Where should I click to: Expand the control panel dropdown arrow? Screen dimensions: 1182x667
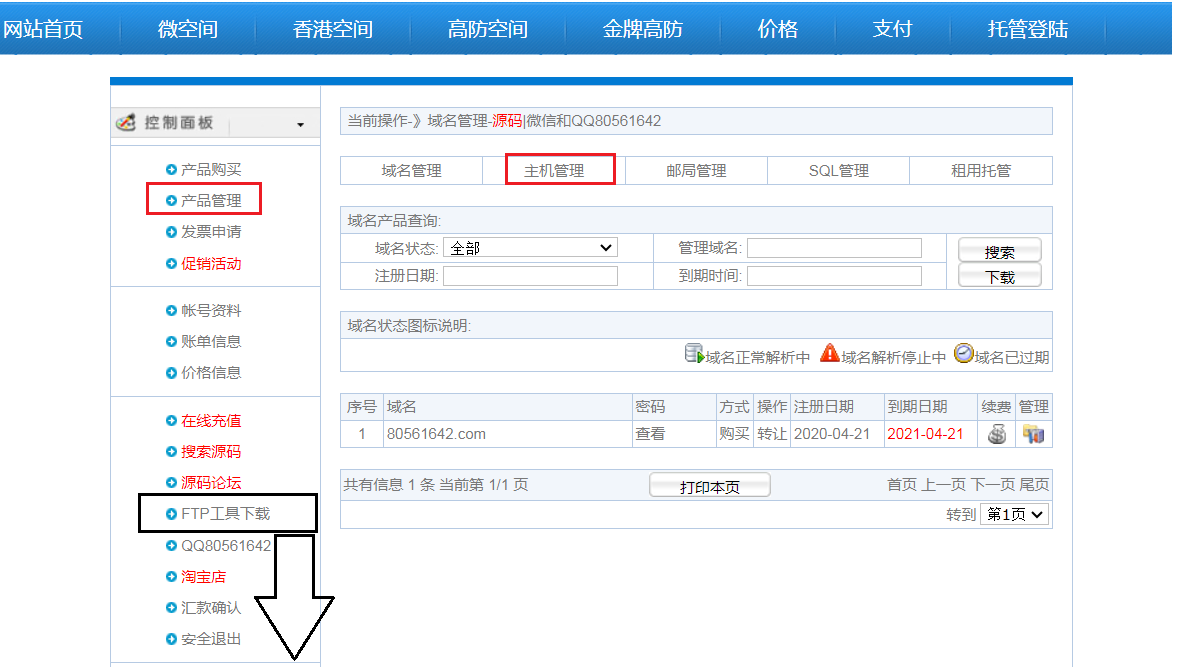pyautogui.click(x=300, y=125)
